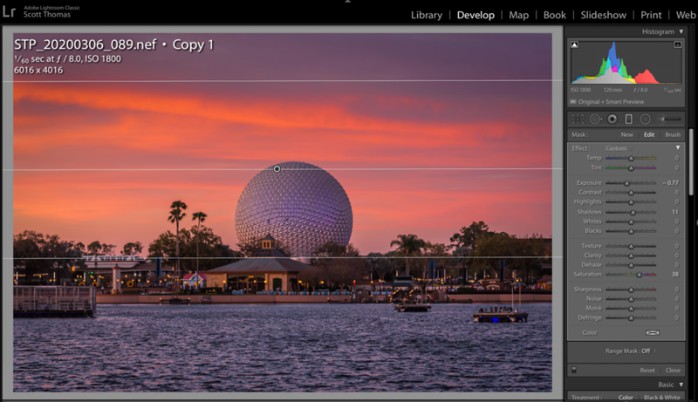Click the Highlights slider handle
The image size is (698, 402).
coord(631,203)
